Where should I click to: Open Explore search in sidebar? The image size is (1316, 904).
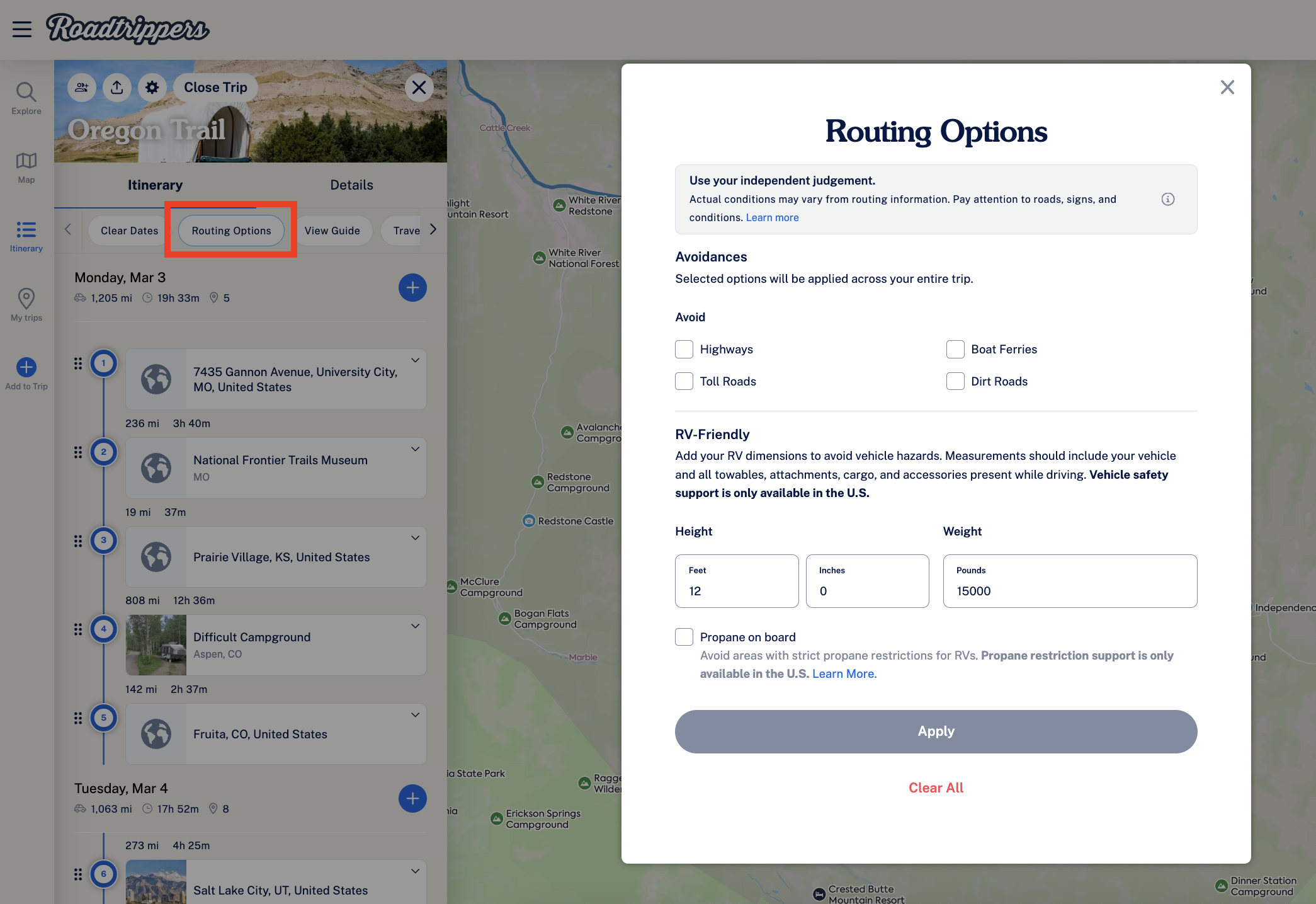(26, 98)
